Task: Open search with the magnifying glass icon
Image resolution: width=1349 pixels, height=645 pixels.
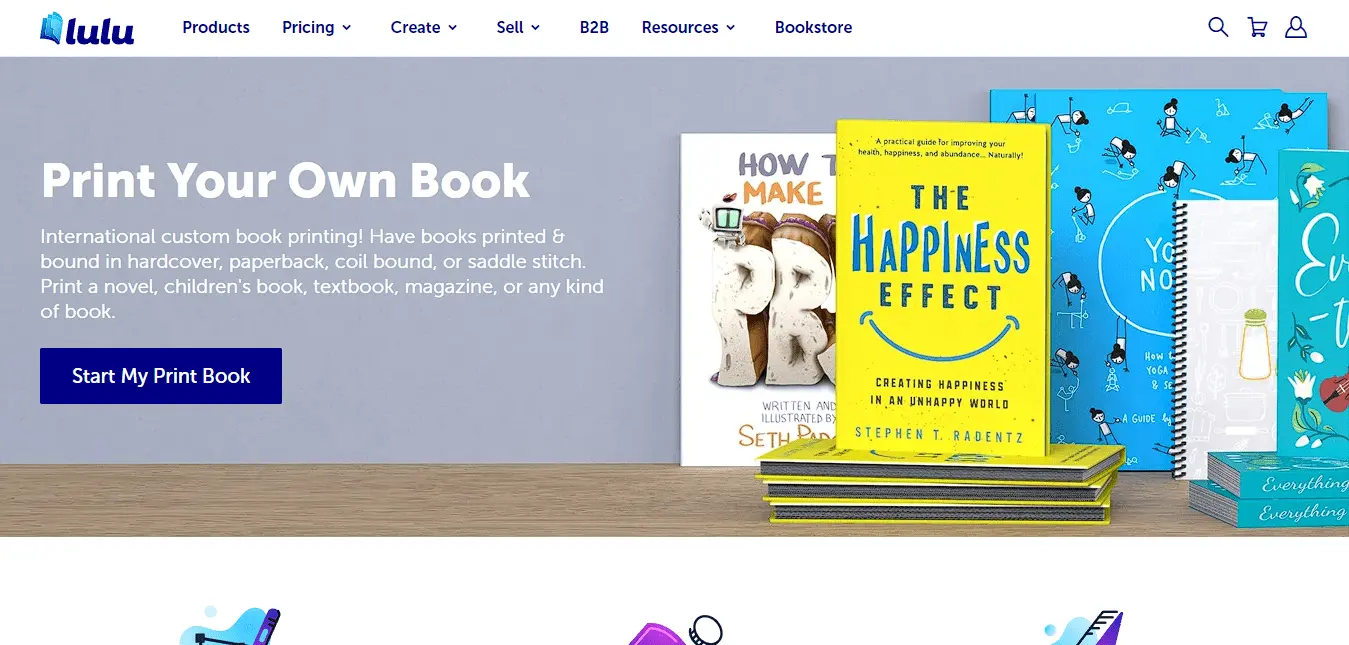Action: click(1217, 27)
